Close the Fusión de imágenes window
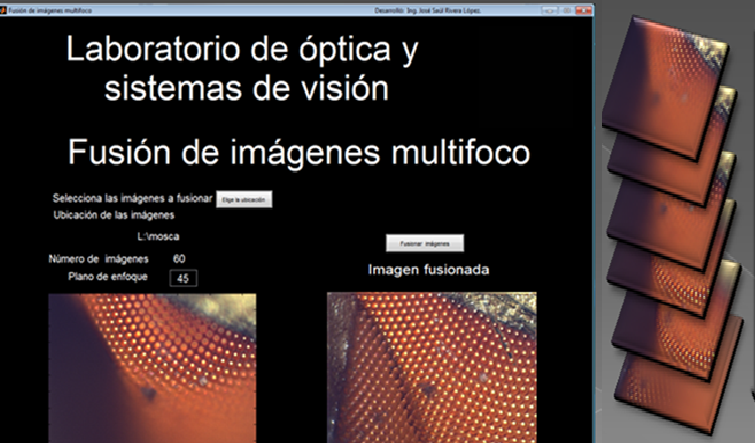755x443 pixels. pyautogui.click(x=583, y=10)
